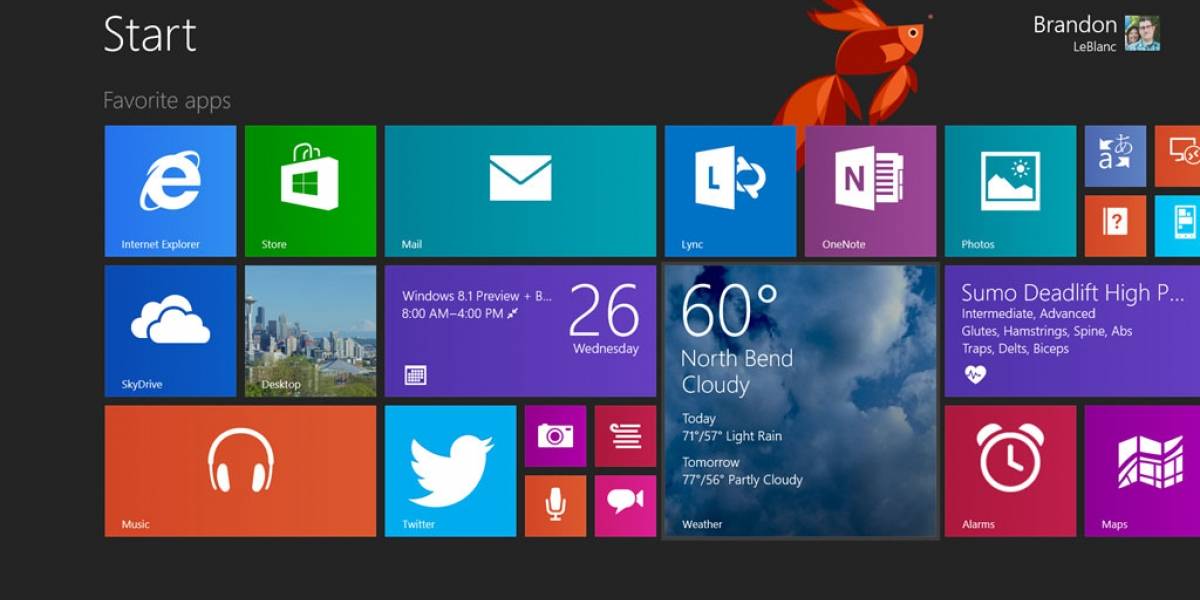Open the purple Maps tile
The image size is (1200, 600).
pyautogui.click(x=1142, y=471)
